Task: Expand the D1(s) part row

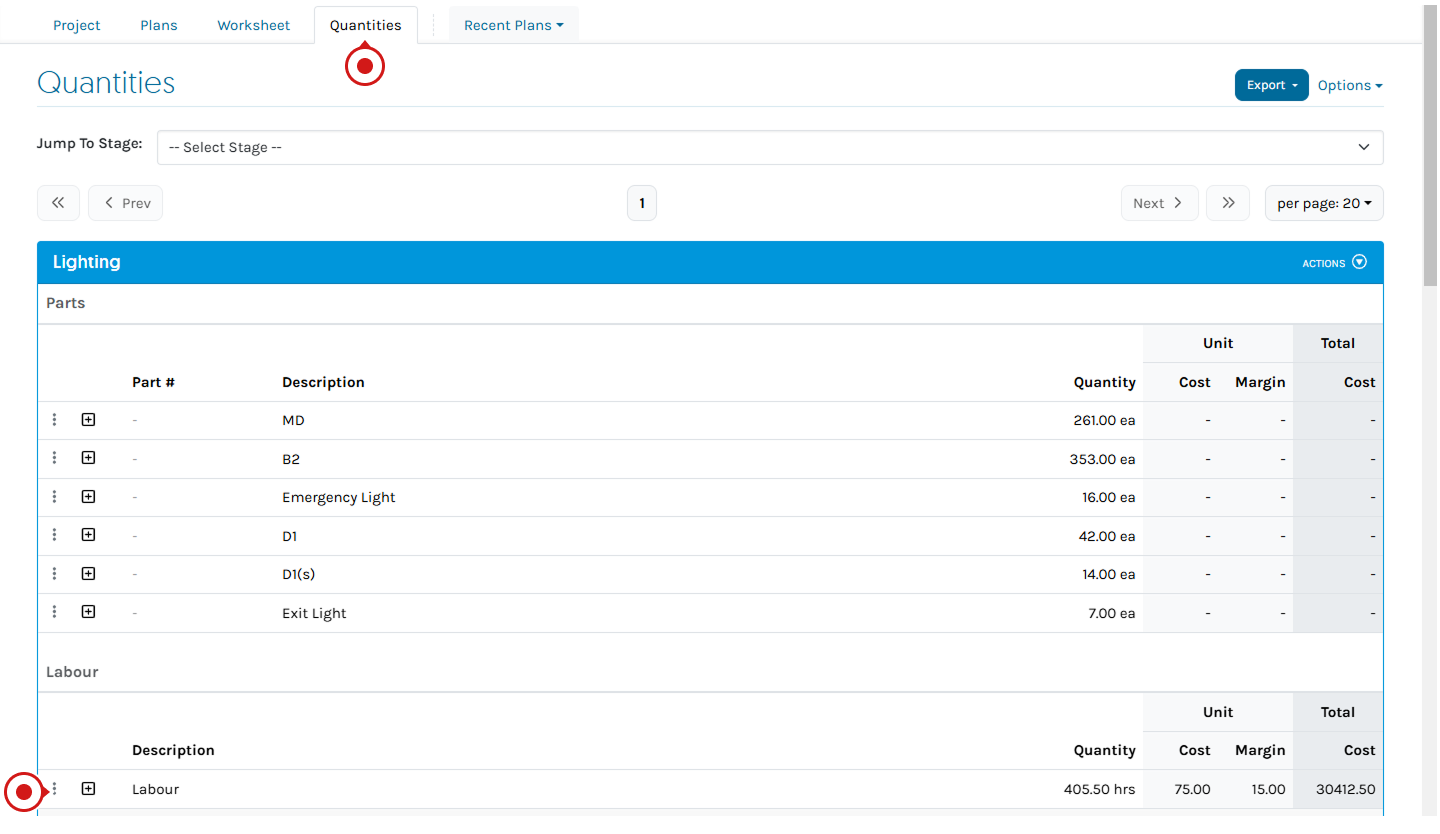Action: [x=88, y=574]
